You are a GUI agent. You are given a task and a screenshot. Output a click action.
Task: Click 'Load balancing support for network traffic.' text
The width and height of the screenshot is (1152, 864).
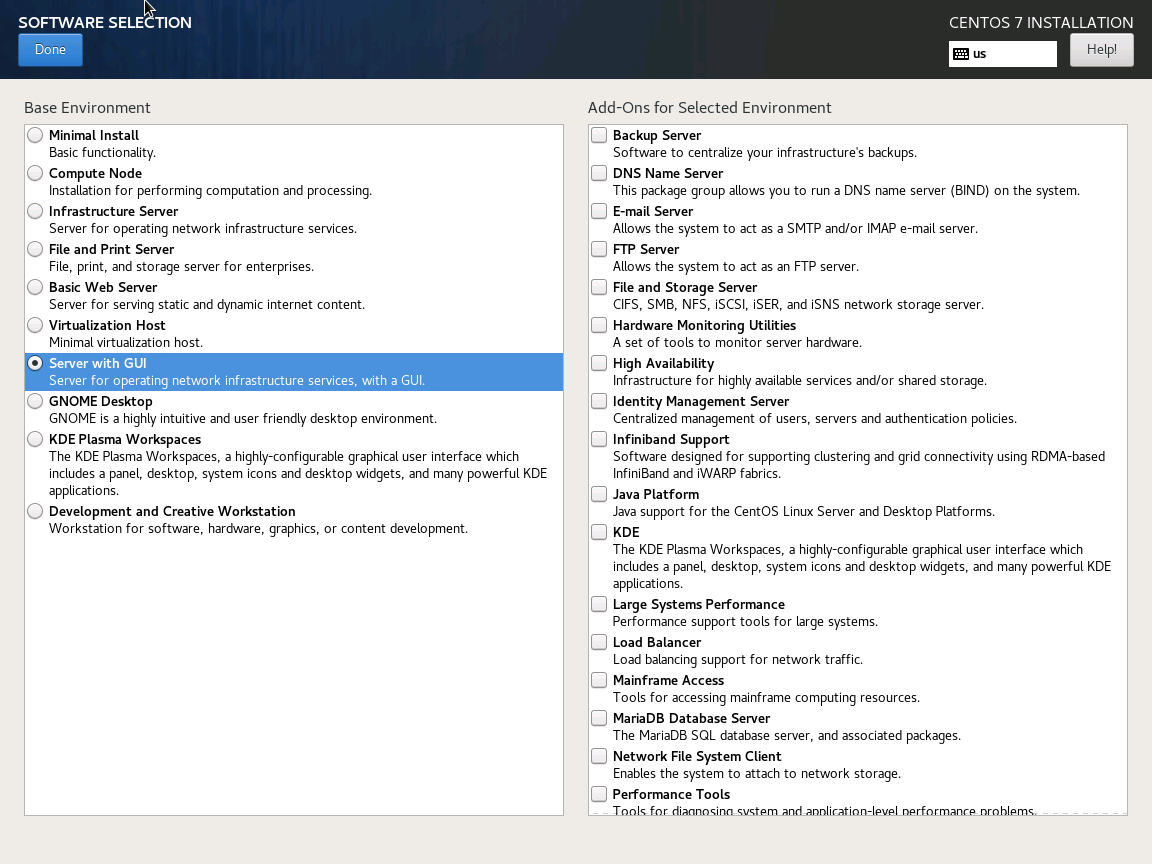tap(738, 660)
